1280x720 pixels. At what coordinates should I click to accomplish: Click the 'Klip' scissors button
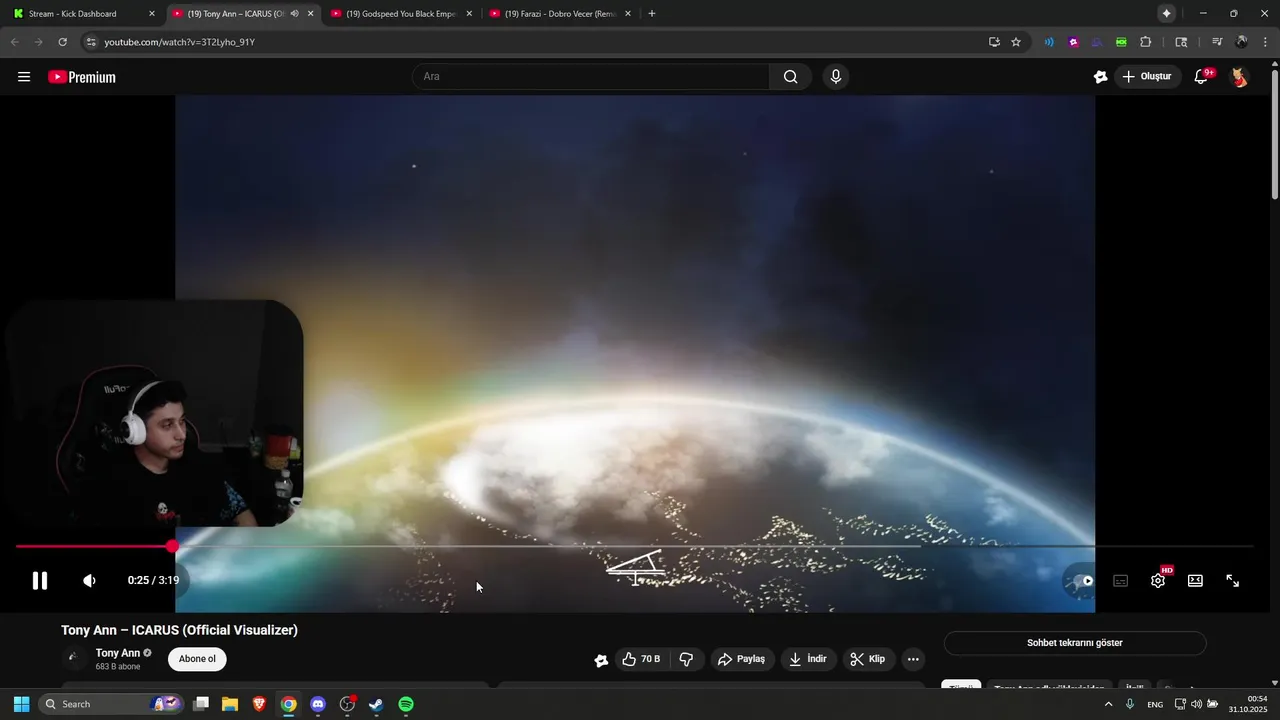coord(868,659)
